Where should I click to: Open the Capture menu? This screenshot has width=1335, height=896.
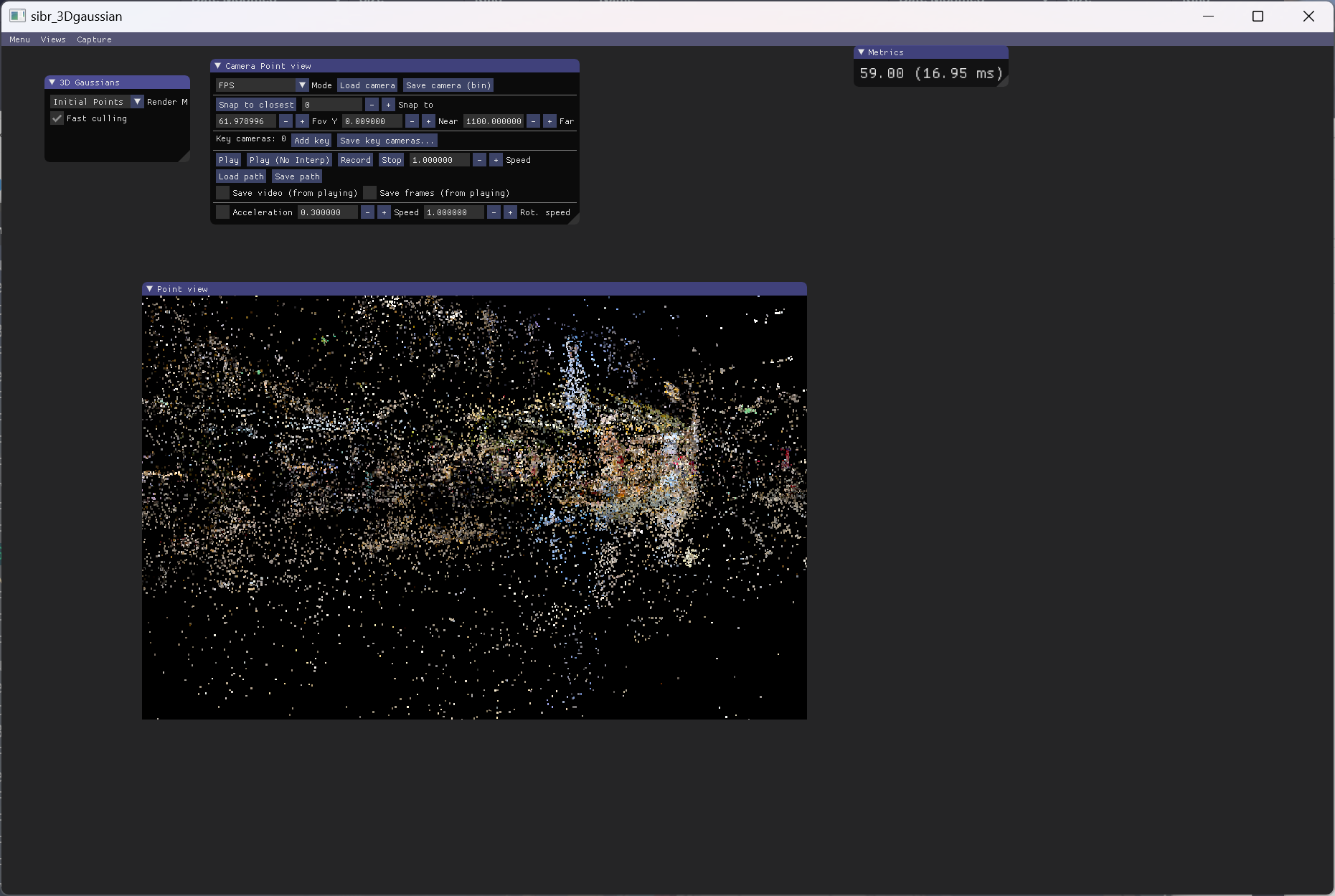pos(93,39)
